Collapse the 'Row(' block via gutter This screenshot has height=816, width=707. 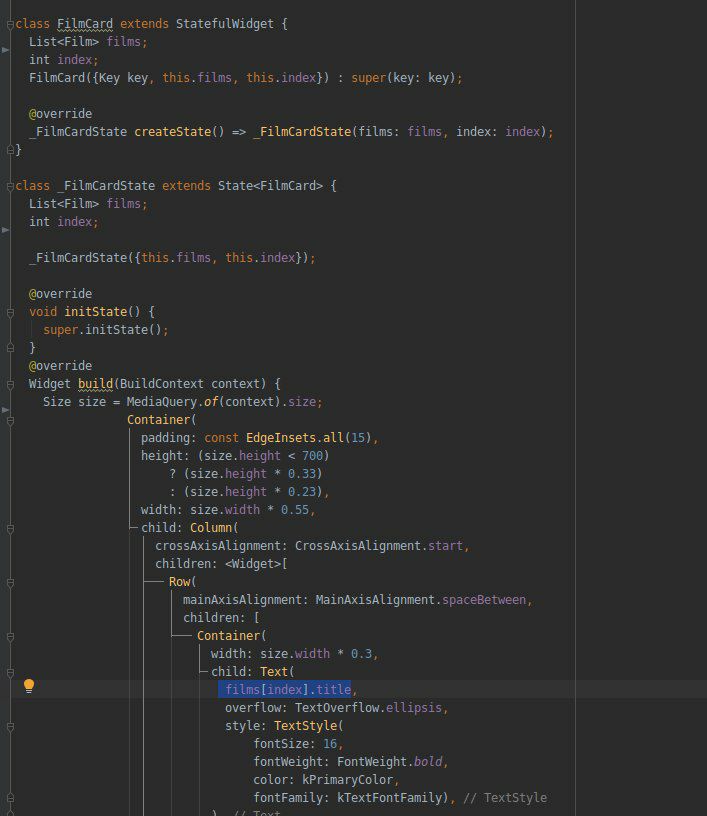(10, 582)
